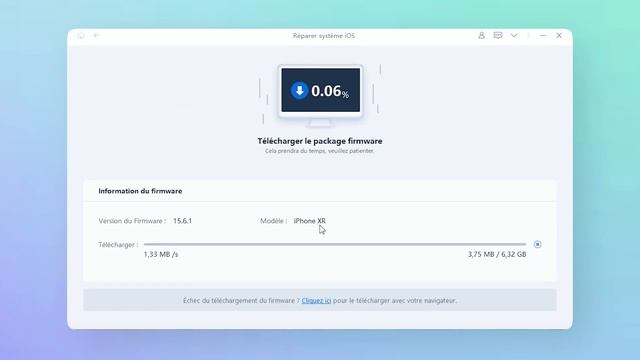The height and width of the screenshot is (360, 640).
Task: Click the 'Réparer système iOS' window title
Action: (x=324, y=36)
